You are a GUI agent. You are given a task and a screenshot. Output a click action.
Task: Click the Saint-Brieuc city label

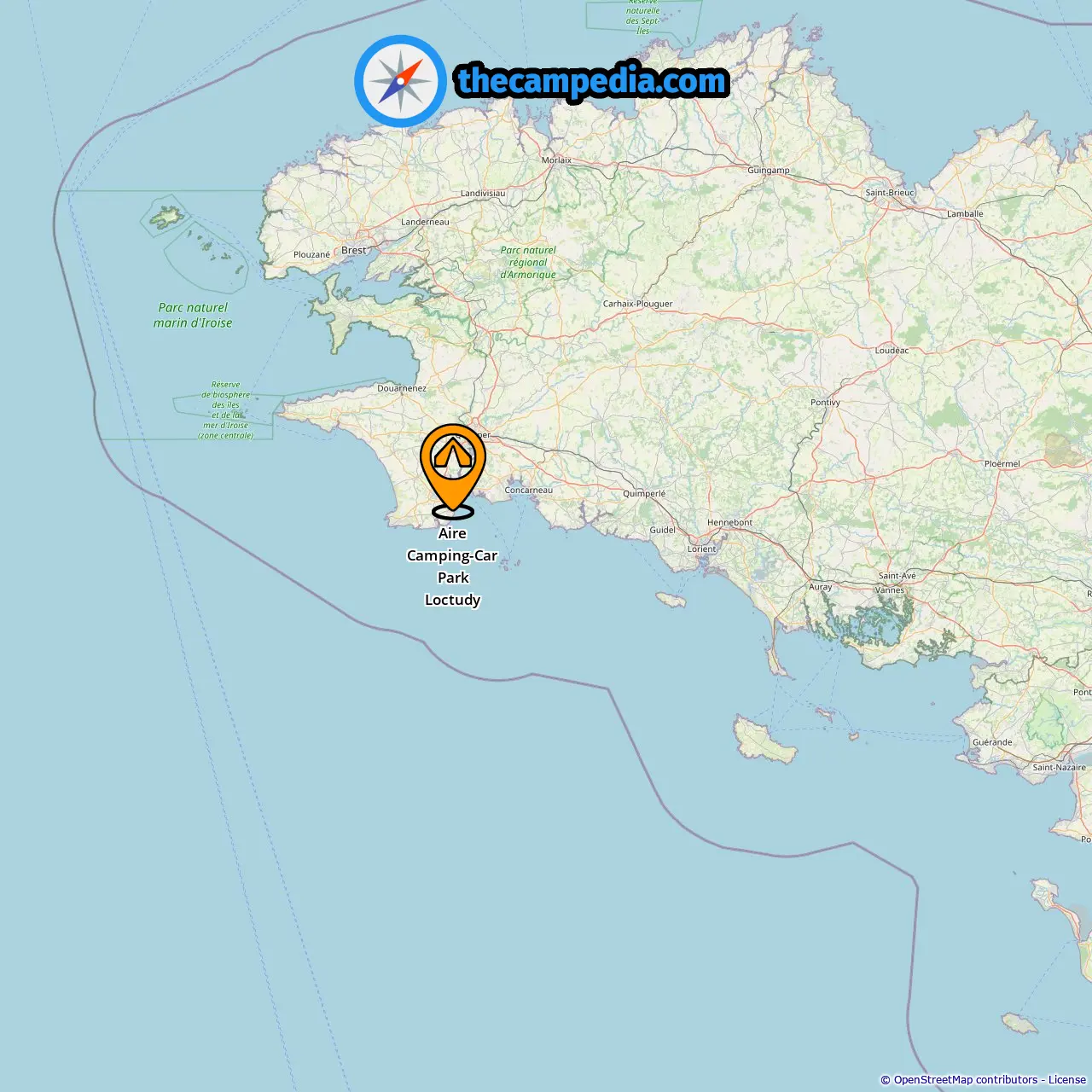(890, 192)
